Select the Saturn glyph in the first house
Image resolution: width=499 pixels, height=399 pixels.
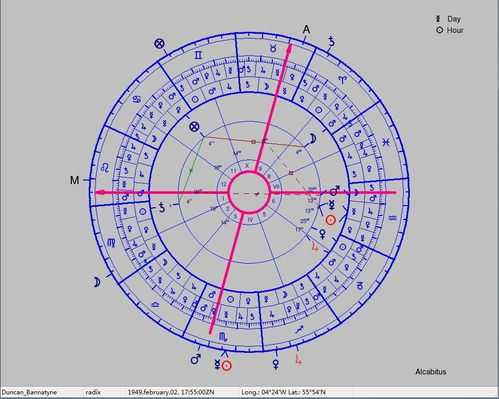coord(162,208)
